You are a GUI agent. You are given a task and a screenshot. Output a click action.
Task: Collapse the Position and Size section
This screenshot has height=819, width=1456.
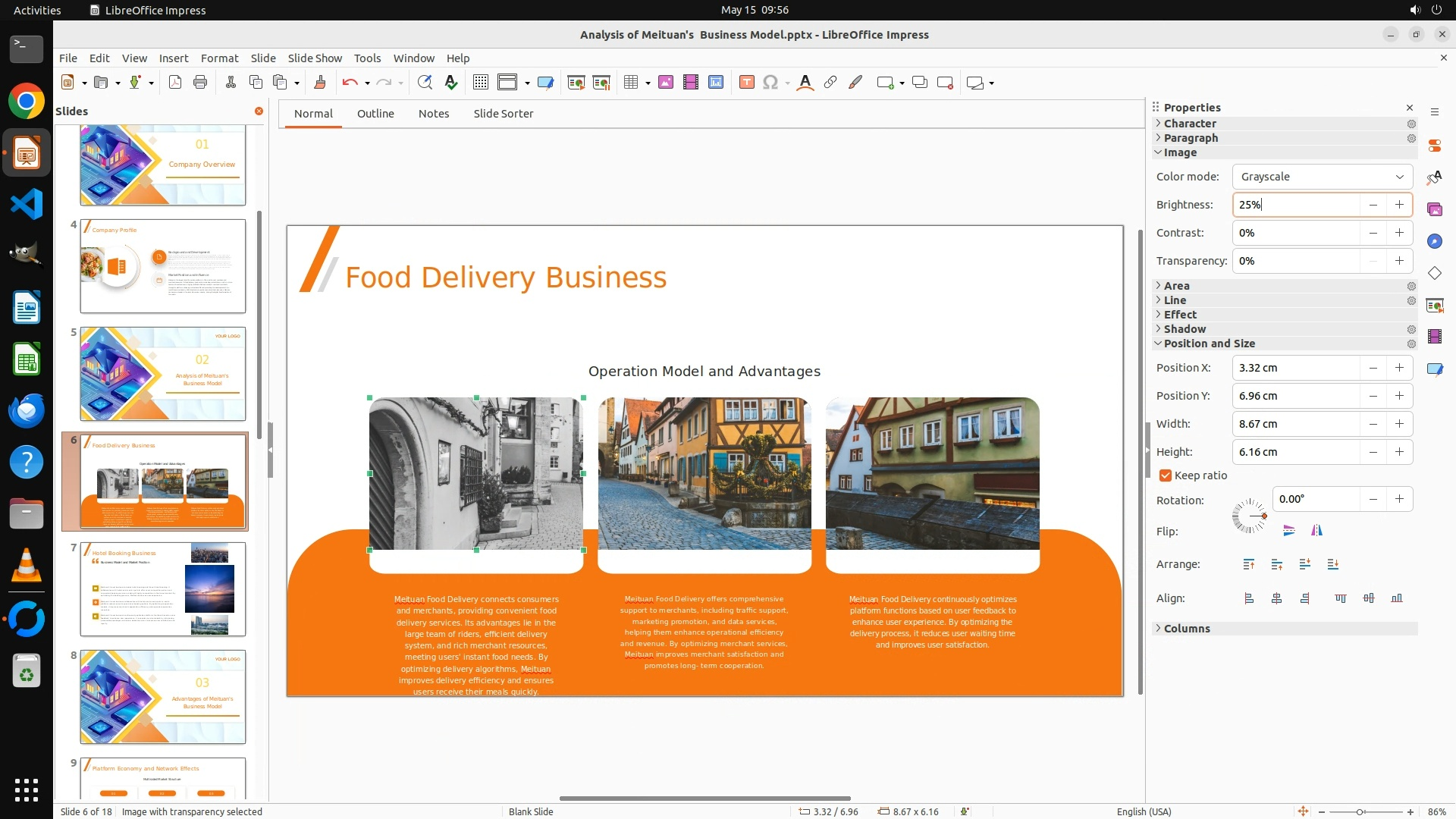coord(1209,344)
